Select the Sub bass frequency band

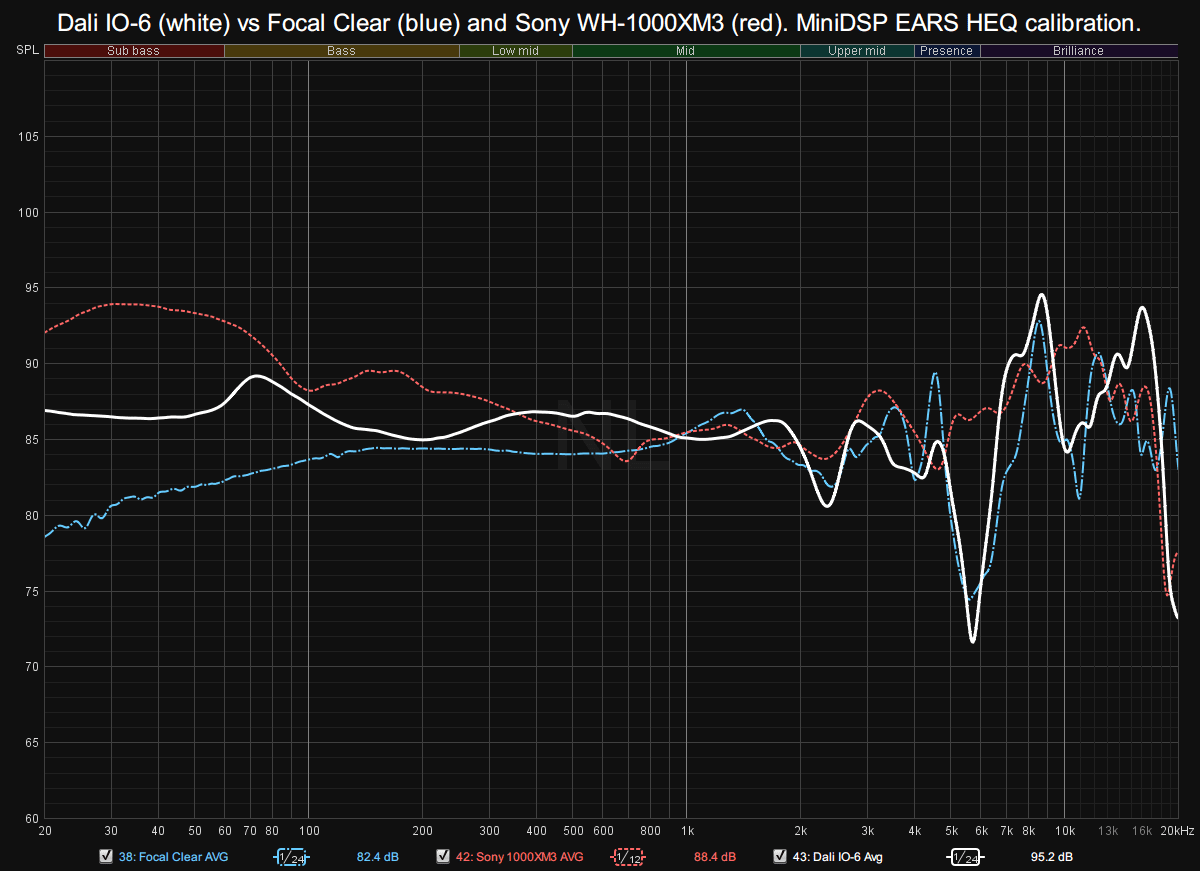[x=134, y=51]
